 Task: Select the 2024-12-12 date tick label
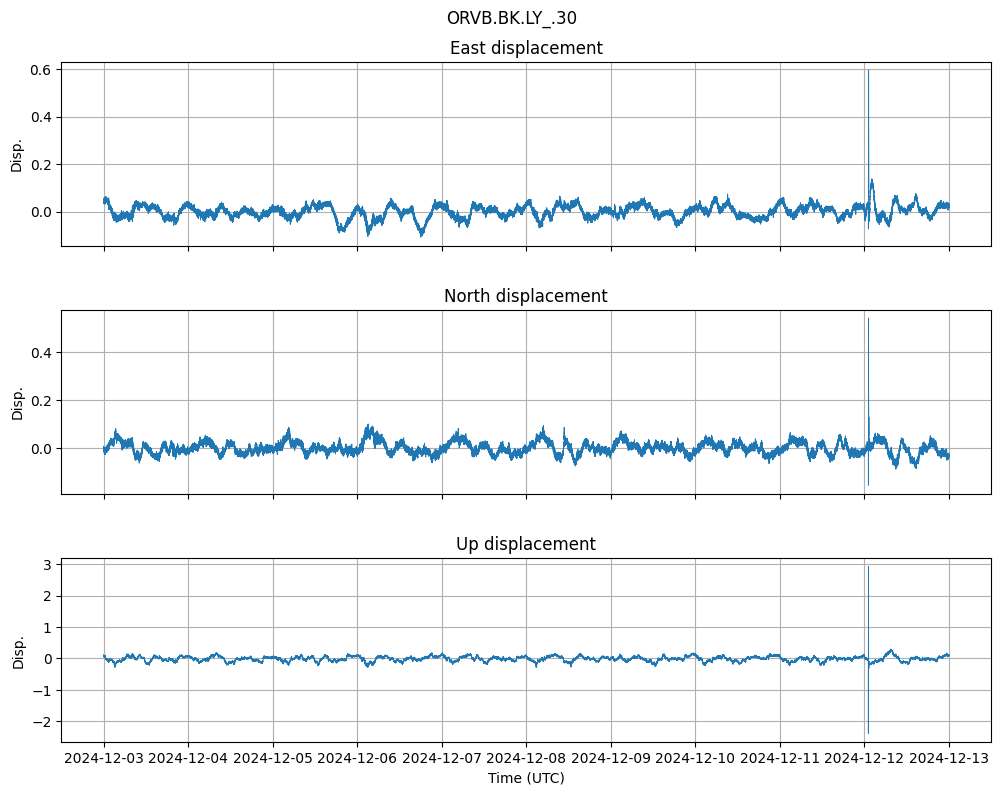click(865, 759)
